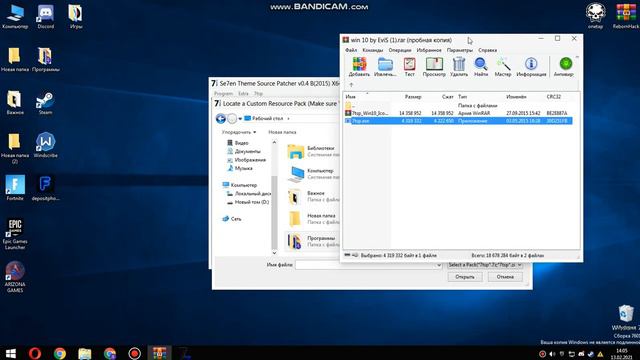Select Документы in the dialog navigation tree
This screenshot has height=360, width=640.
[x=244, y=151]
